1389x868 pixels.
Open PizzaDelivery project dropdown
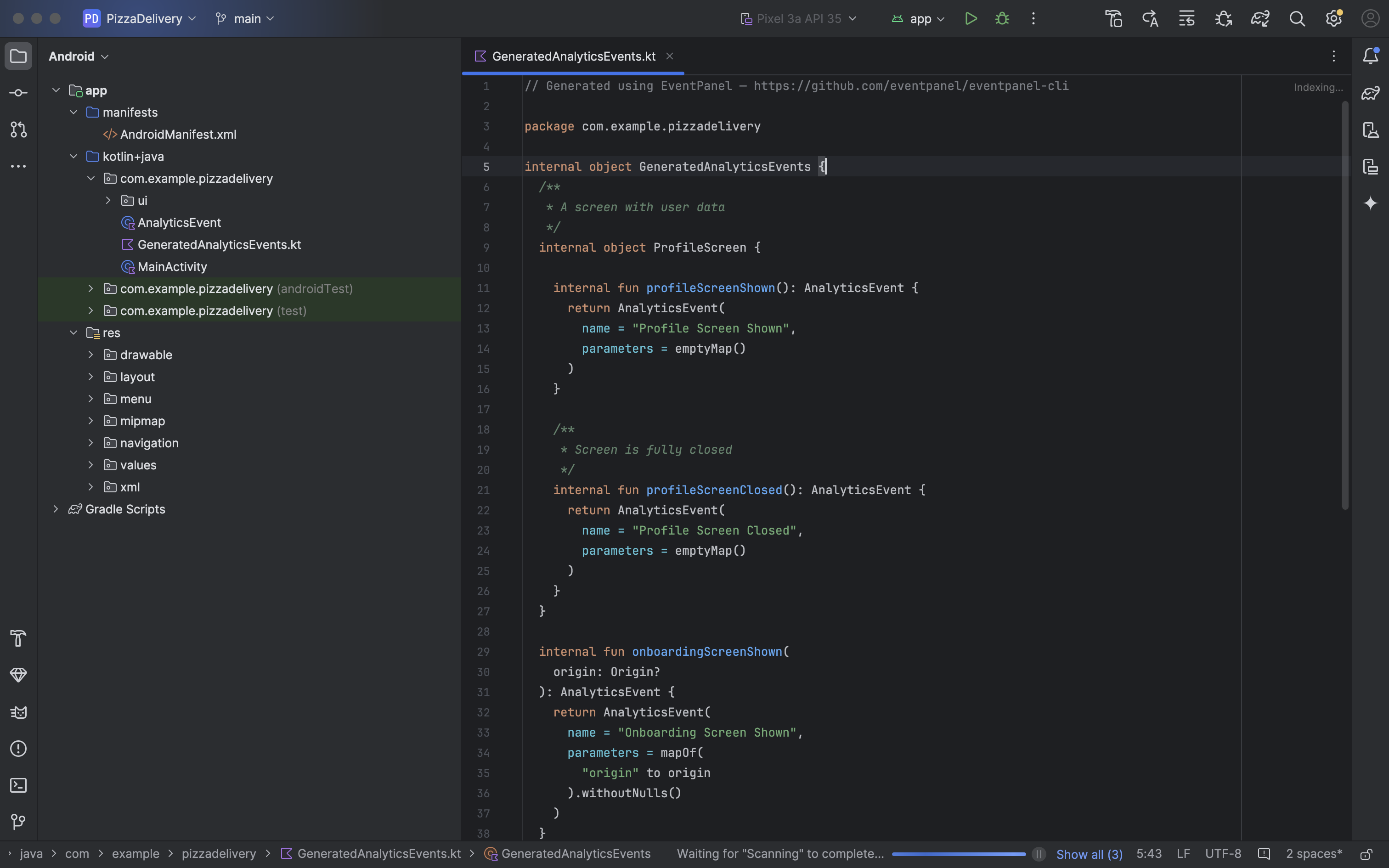pos(140,19)
